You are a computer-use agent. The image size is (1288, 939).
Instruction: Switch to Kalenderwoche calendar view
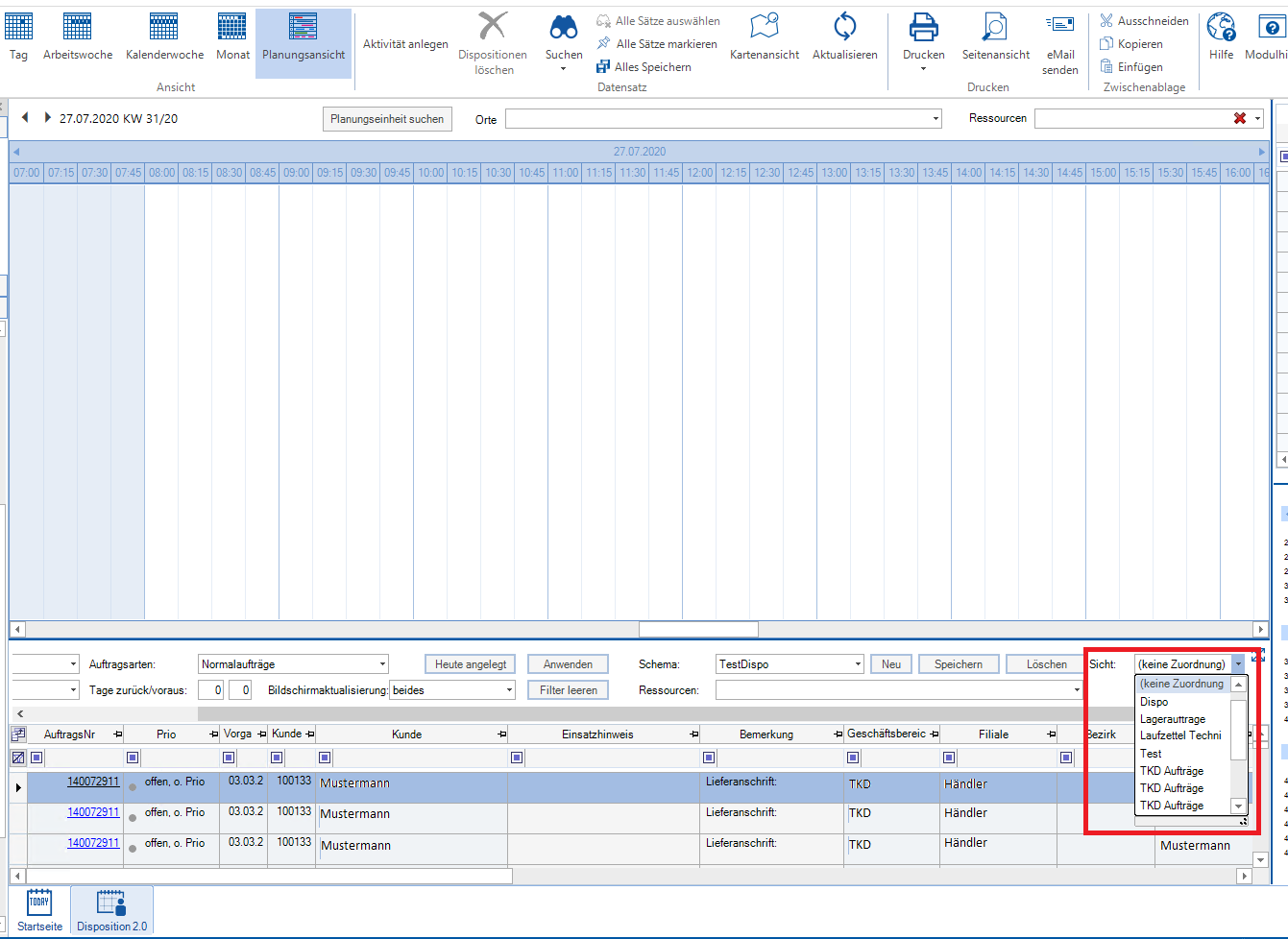click(x=164, y=28)
